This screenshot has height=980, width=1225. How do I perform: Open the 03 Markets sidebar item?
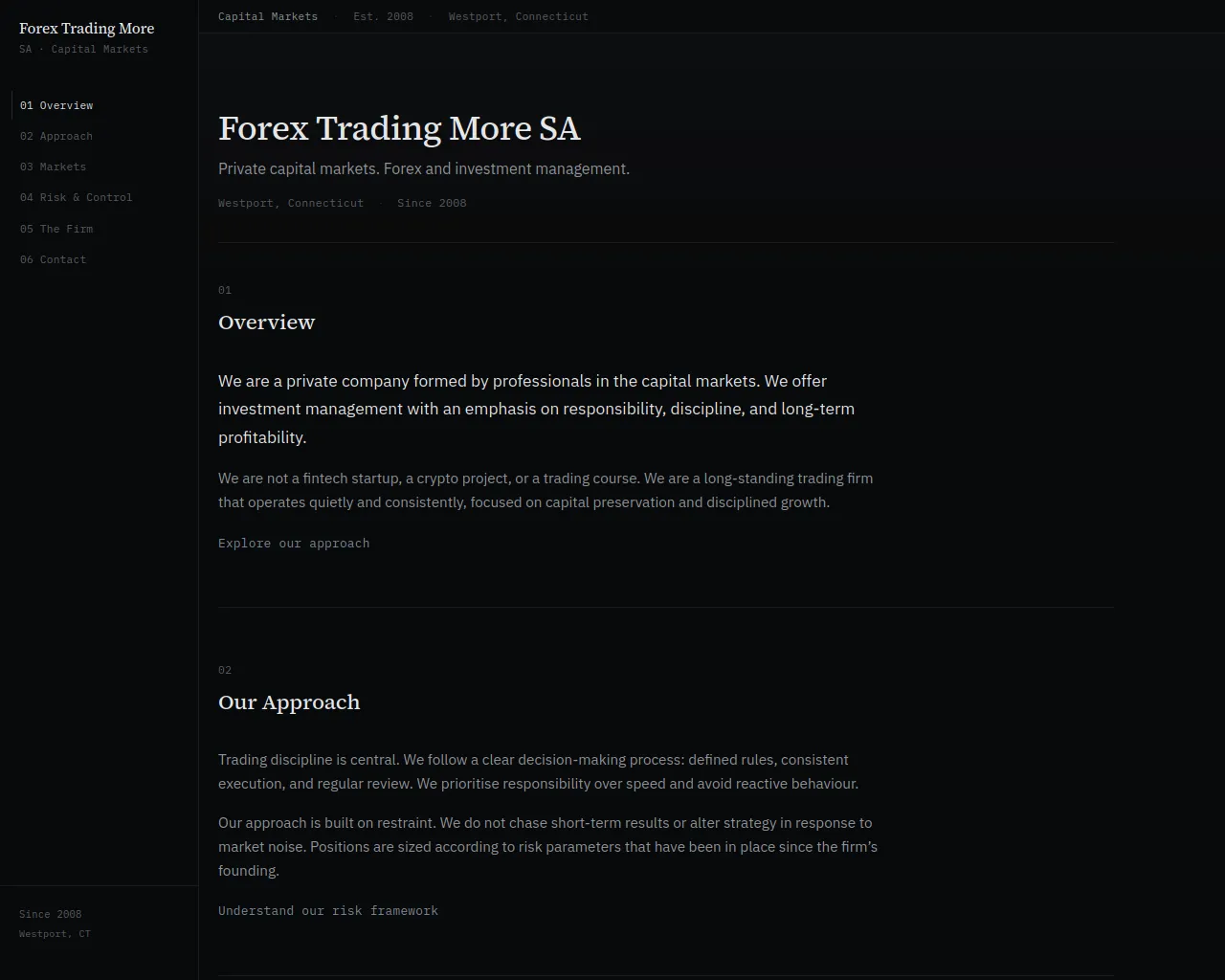click(54, 167)
